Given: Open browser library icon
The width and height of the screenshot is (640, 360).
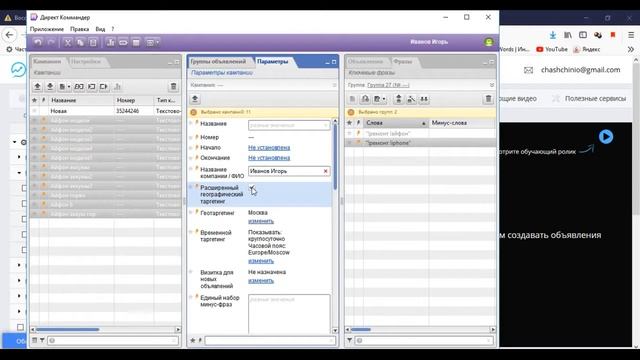Looking at the screenshot, I should click(568, 35).
